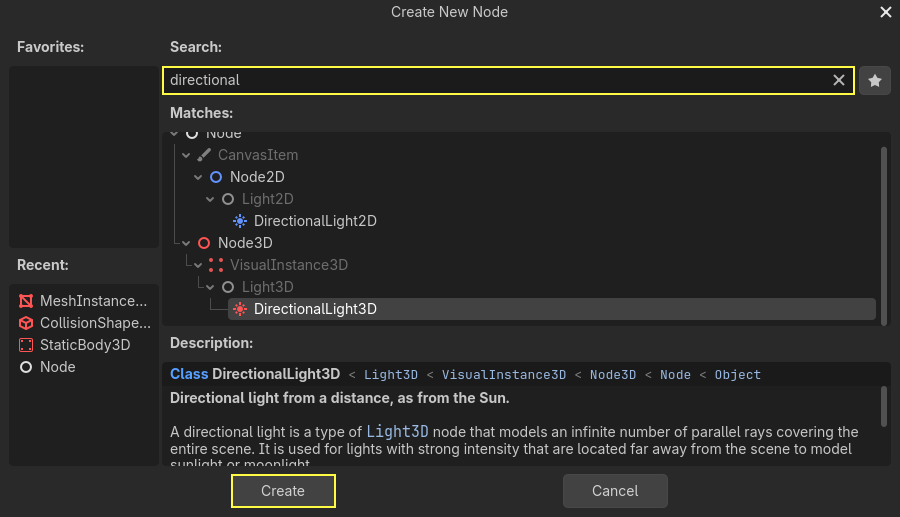Image resolution: width=900 pixels, height=517 pixels.
Task: Click the VisualInstance3D four-dot icon
Action: [x=216, y=265]
